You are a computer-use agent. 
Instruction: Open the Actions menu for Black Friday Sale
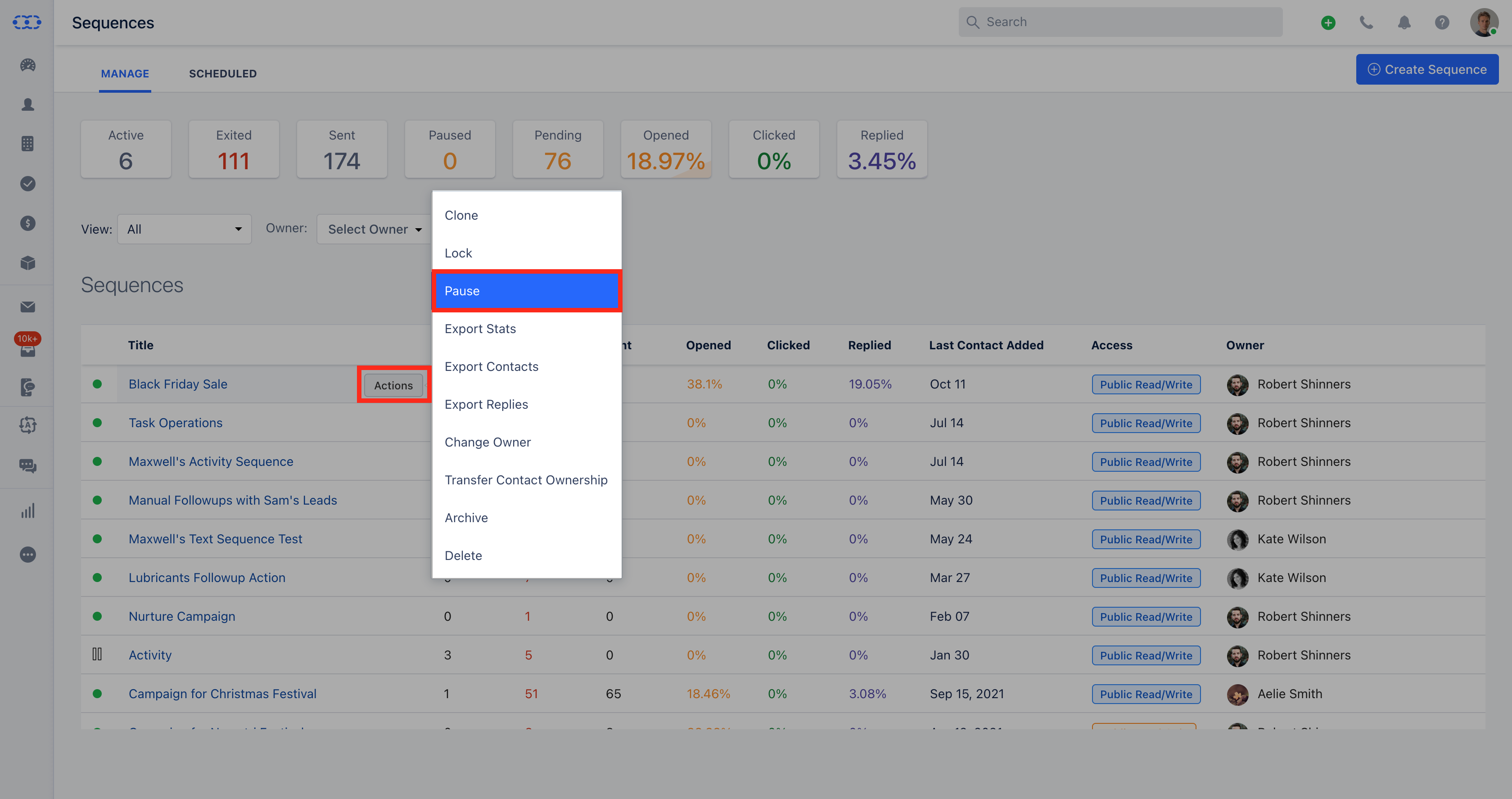393,385
